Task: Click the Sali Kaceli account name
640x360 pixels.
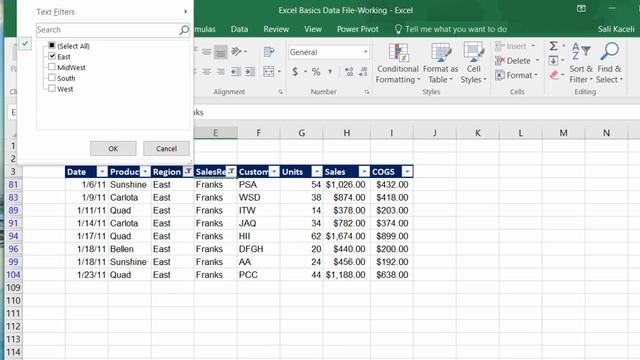Action: pos(616,29)
